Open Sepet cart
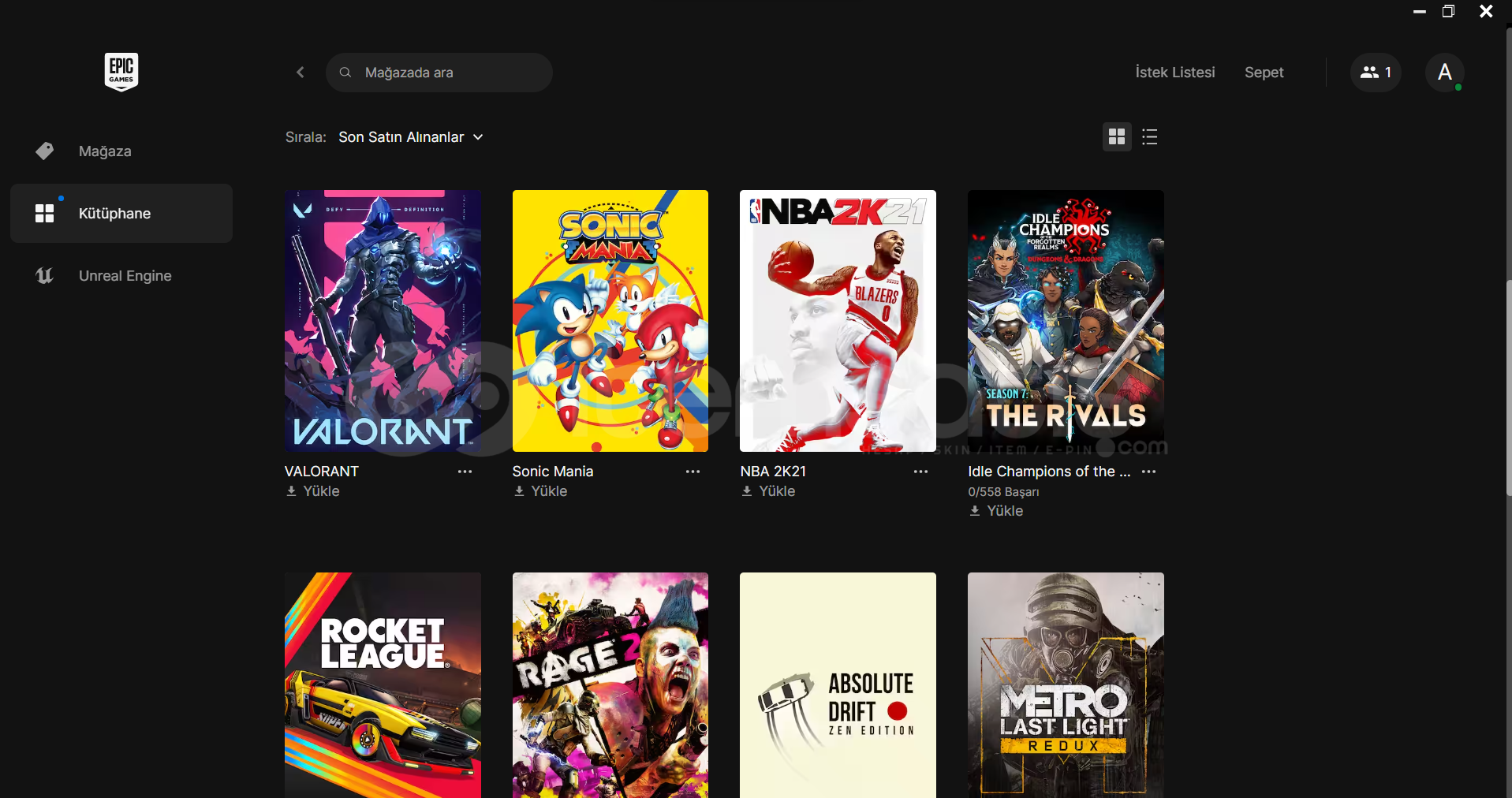Viewport: 1512px width, 798px height. tap(1264, 73)
